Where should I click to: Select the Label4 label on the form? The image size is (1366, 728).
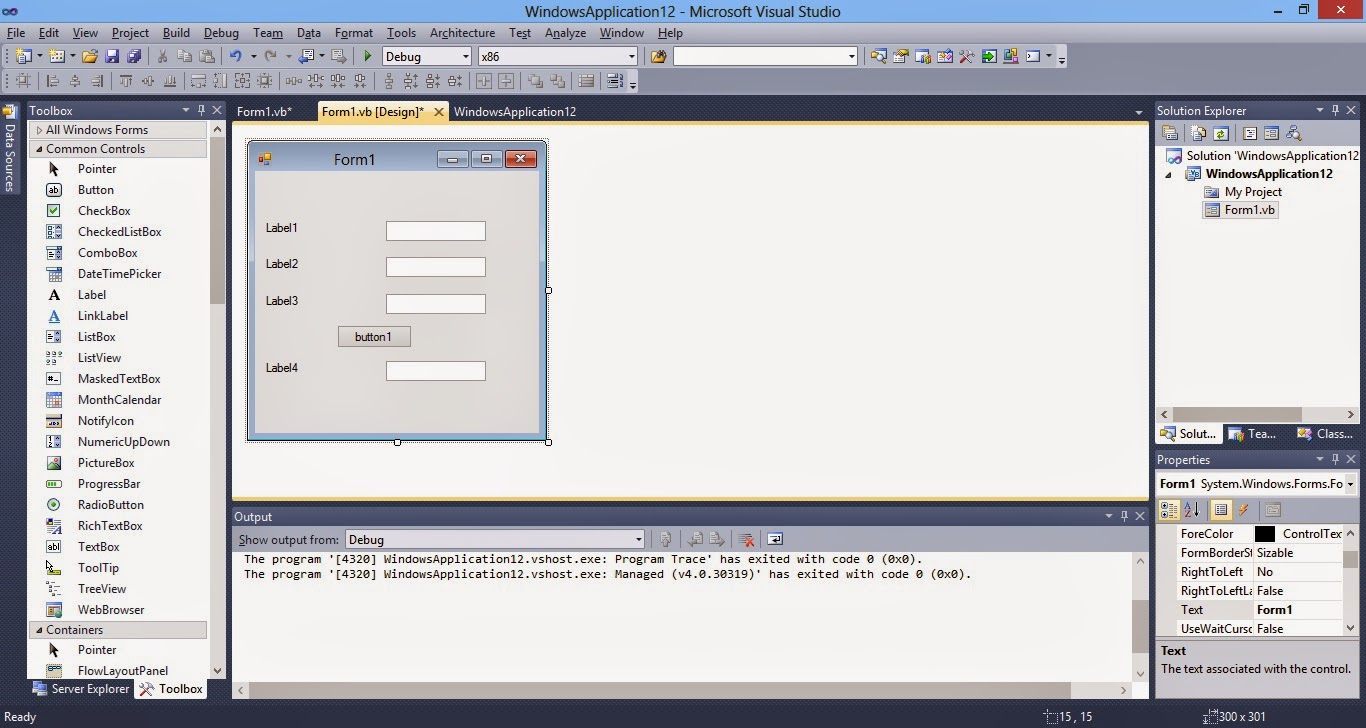(282, 368)
